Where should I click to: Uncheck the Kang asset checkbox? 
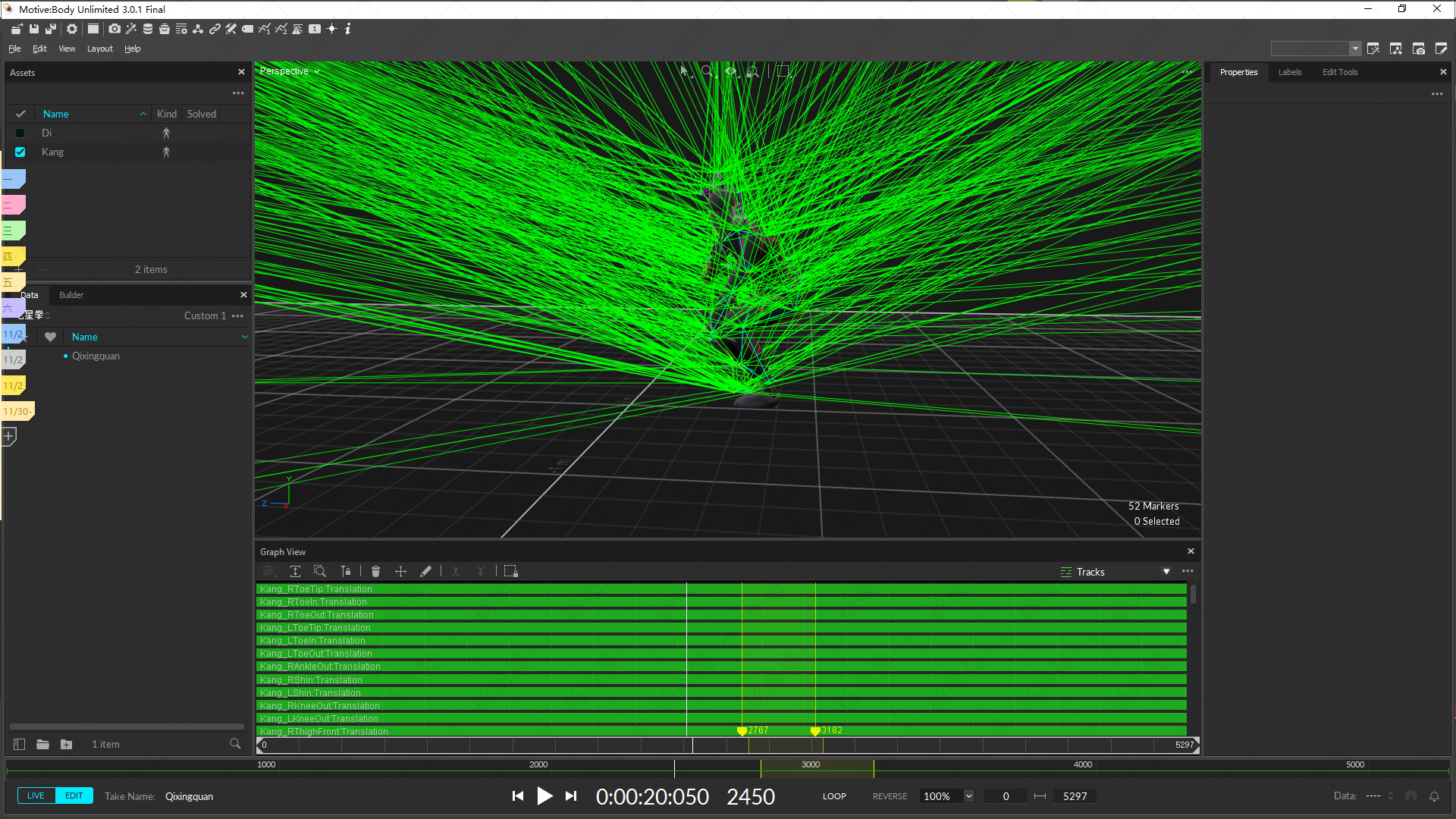click(20, 152)
